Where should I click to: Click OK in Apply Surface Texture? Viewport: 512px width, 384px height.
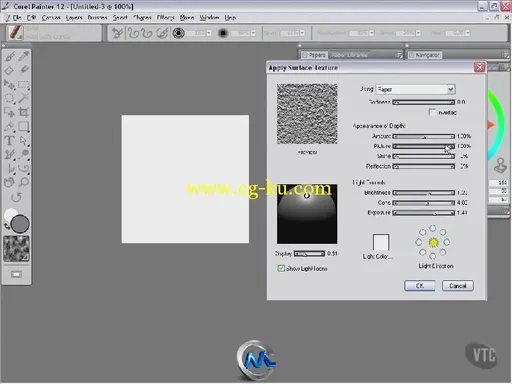tap(420, 286)
